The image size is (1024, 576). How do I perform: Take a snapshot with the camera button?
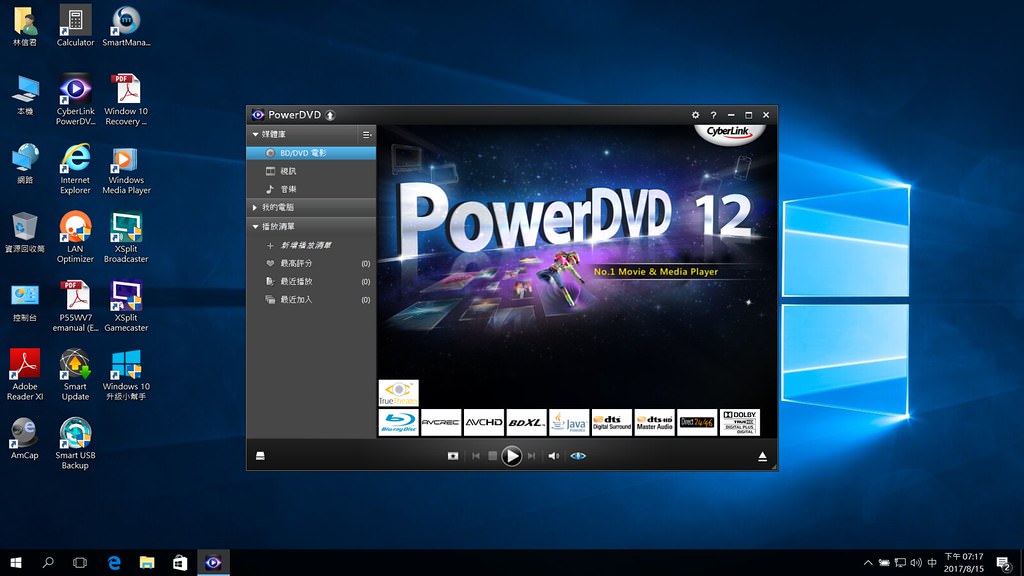coord(453,456)
